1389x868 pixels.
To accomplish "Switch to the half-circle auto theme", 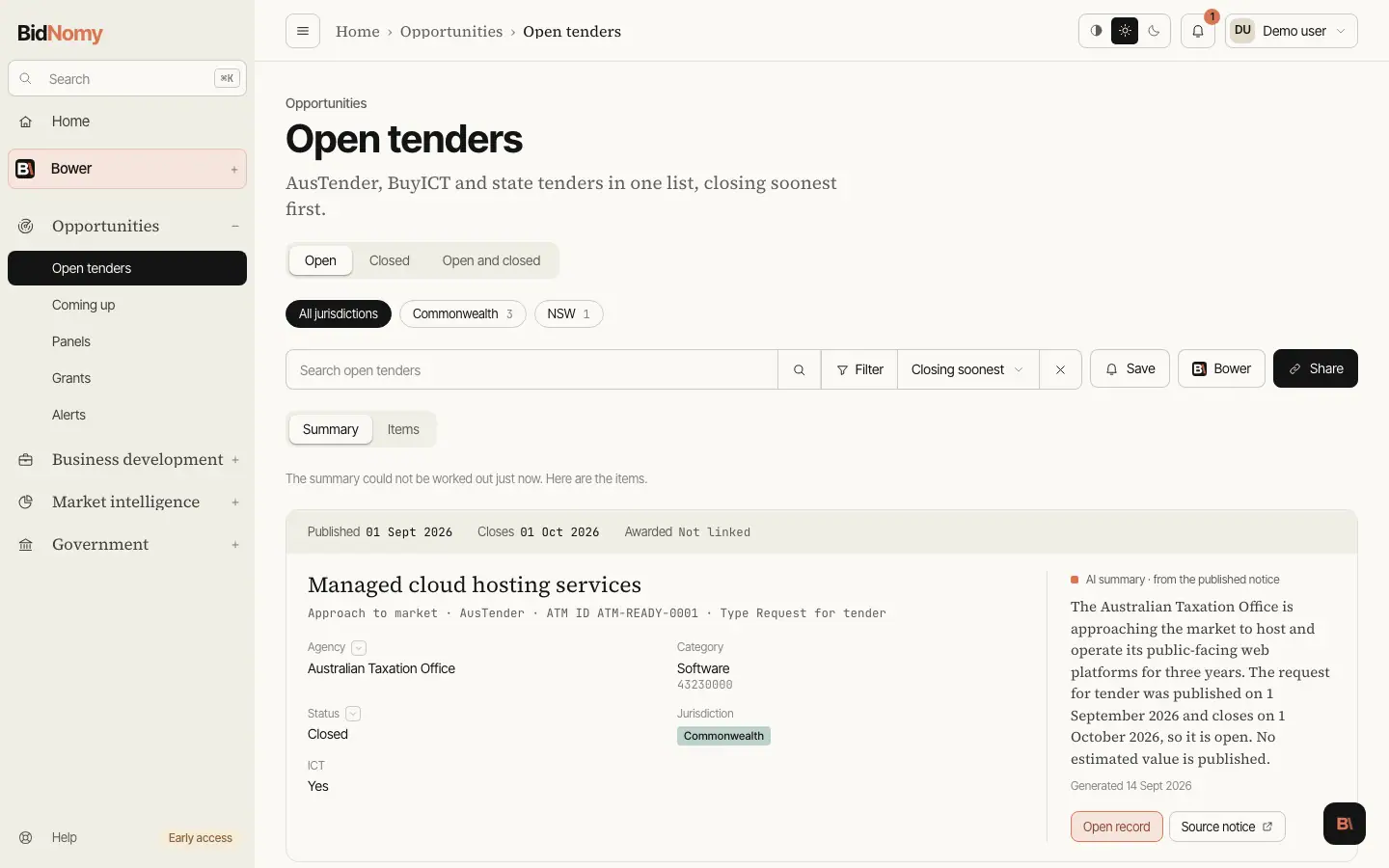I will (1096, 31).
